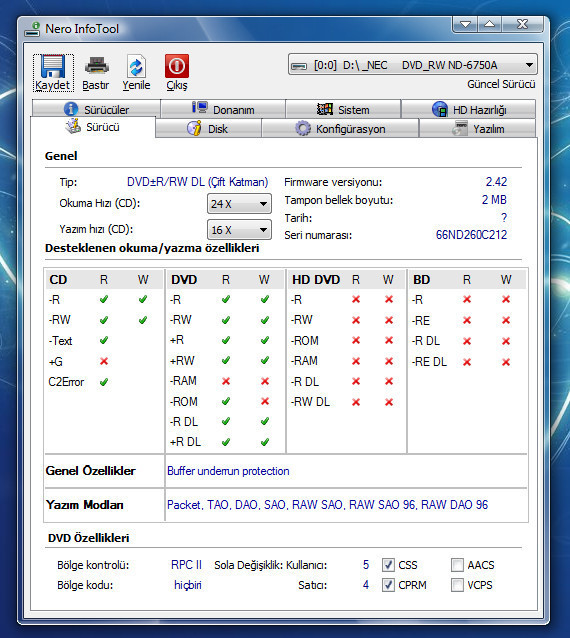Toggle the CPRM checkbox
The image size is (570, 638).
click(388, 585)
